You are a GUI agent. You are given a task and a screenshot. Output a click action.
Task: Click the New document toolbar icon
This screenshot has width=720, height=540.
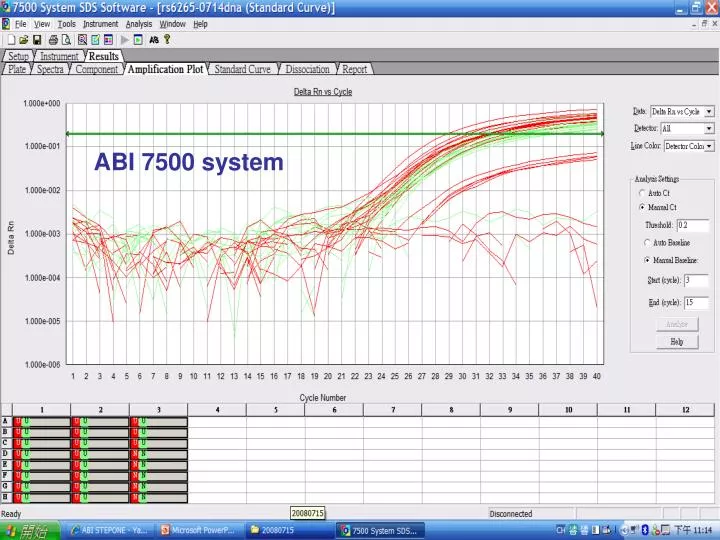pos(11,40)
